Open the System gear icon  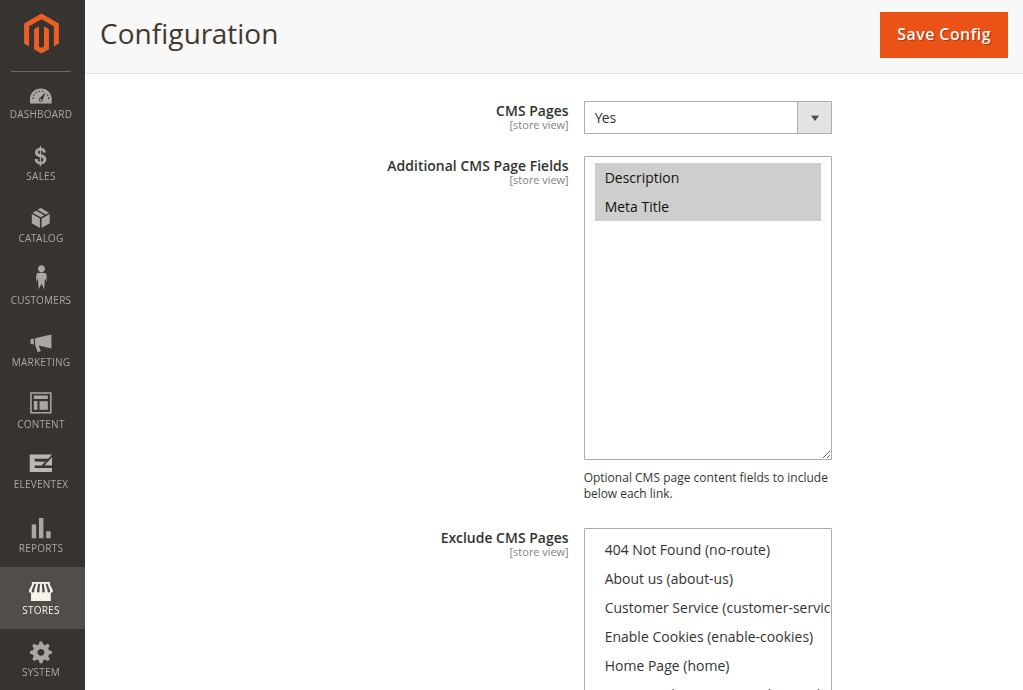pyautogui.click(x=41, y=653)
